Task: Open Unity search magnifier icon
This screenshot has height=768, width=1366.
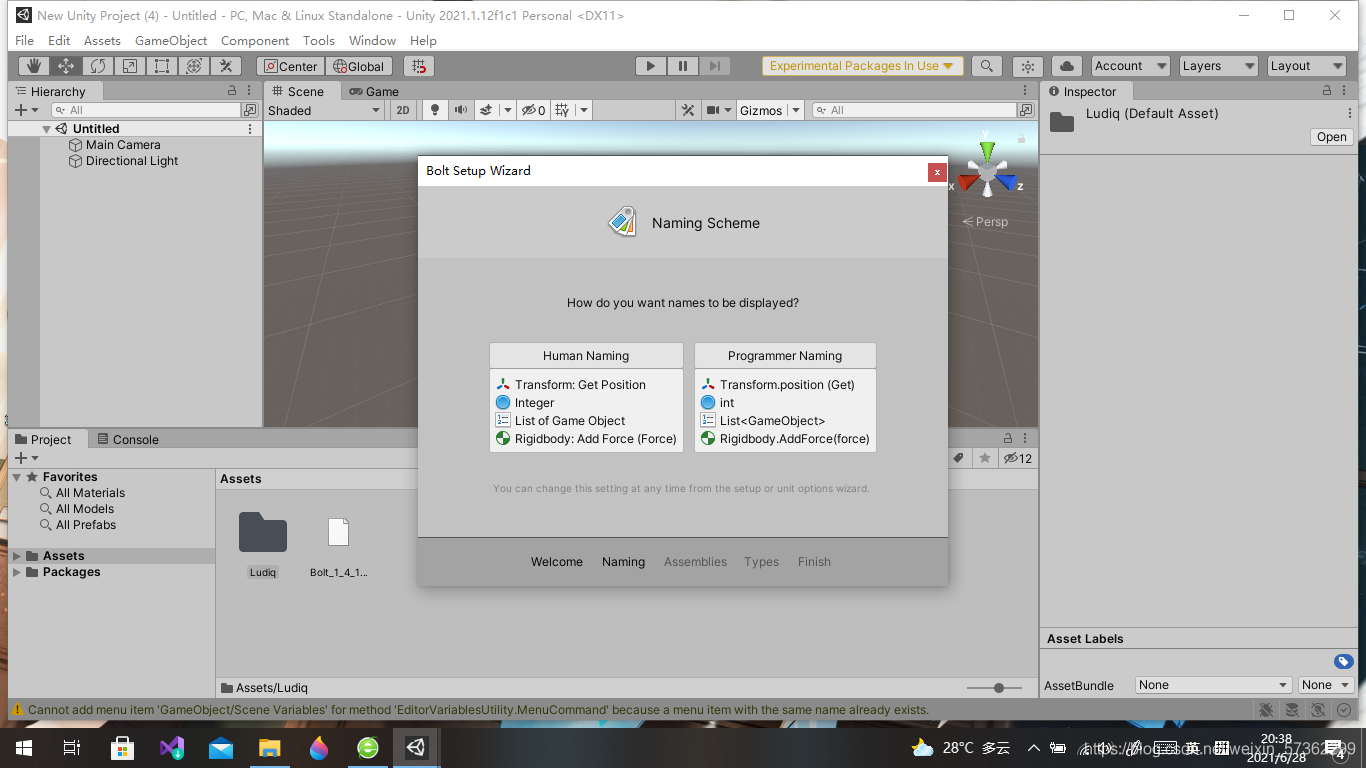Action: click(x=986, y=66)
